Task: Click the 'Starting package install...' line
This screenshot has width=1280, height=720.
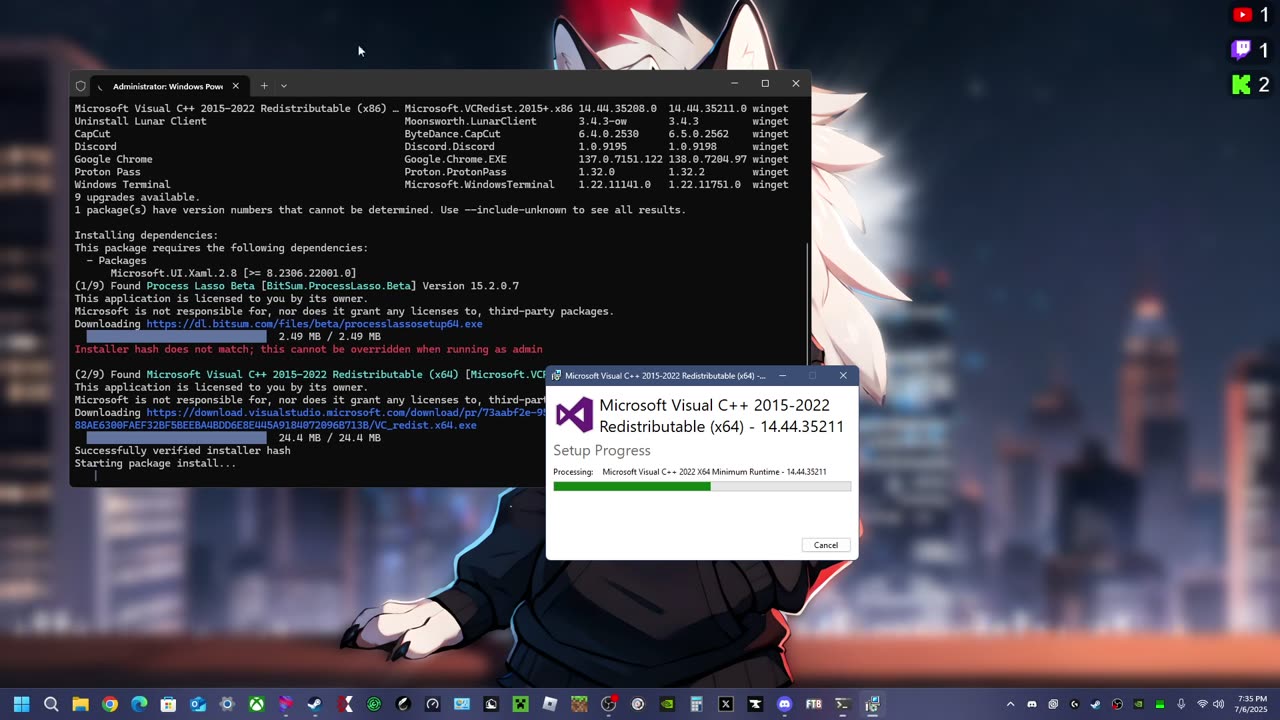Action: [x=155, y=463]
